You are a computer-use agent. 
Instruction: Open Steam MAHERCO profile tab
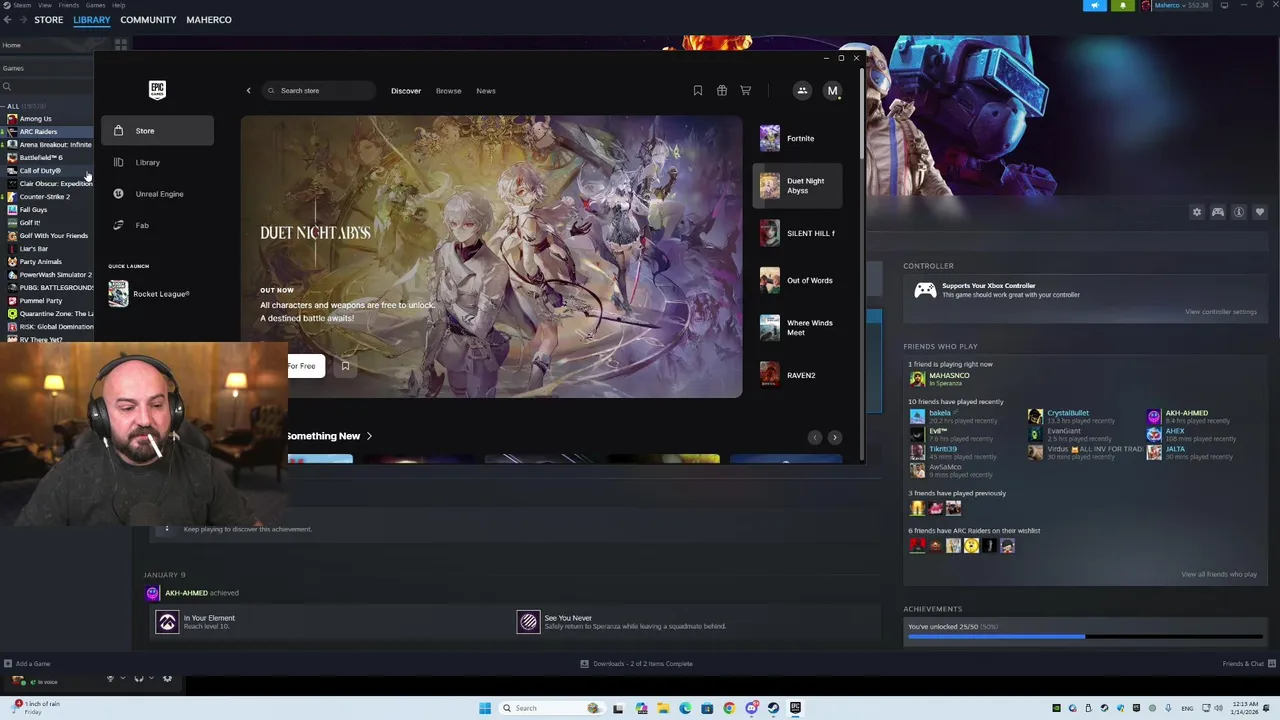208,20
